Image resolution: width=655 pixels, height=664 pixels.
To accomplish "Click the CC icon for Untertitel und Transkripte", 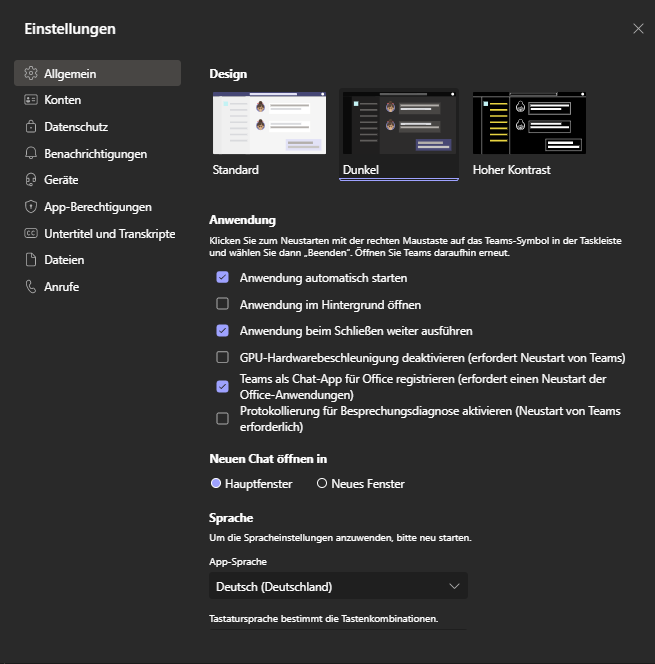I will coord(31,233).
